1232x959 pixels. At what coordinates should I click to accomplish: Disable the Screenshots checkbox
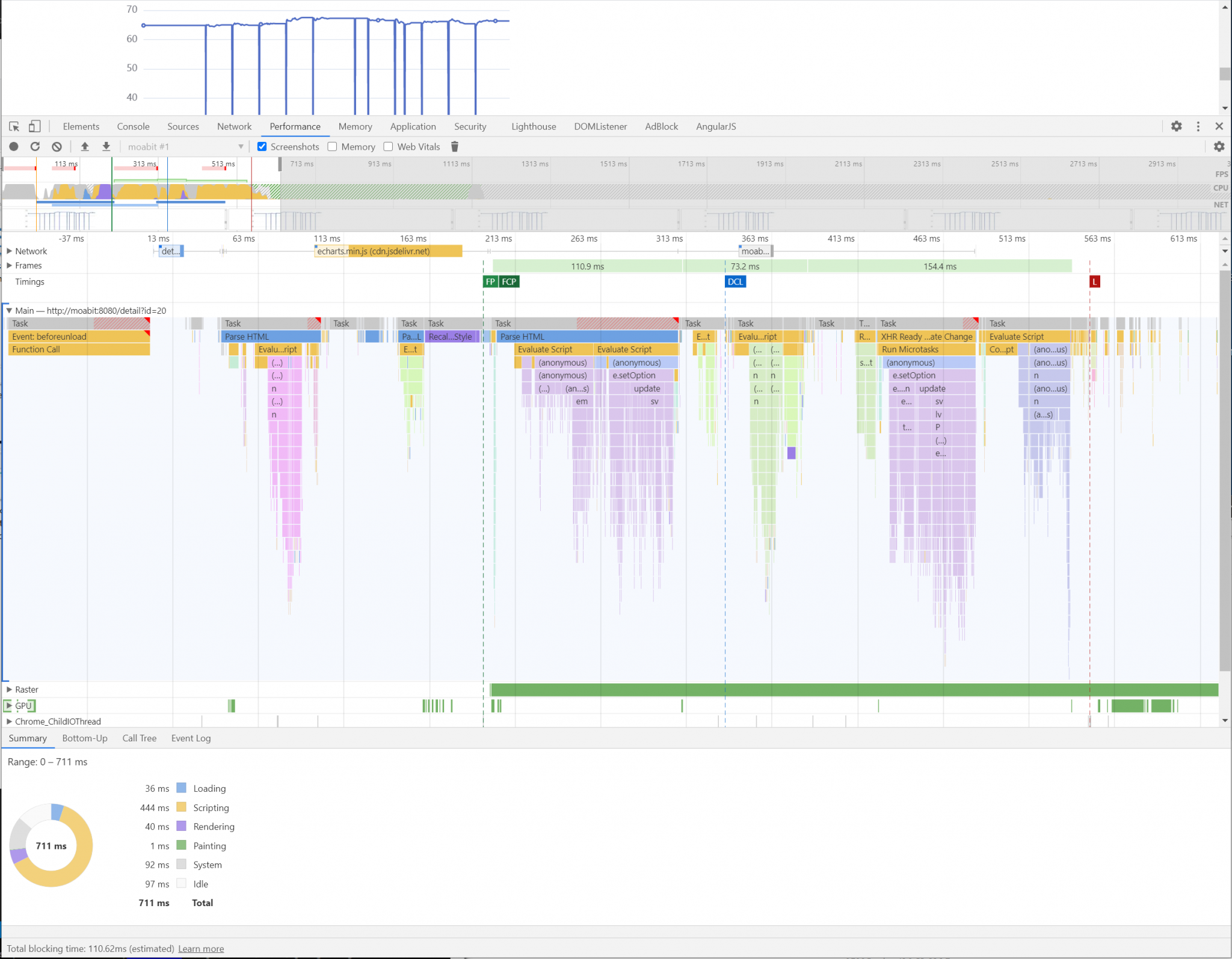tap(262, 146)
